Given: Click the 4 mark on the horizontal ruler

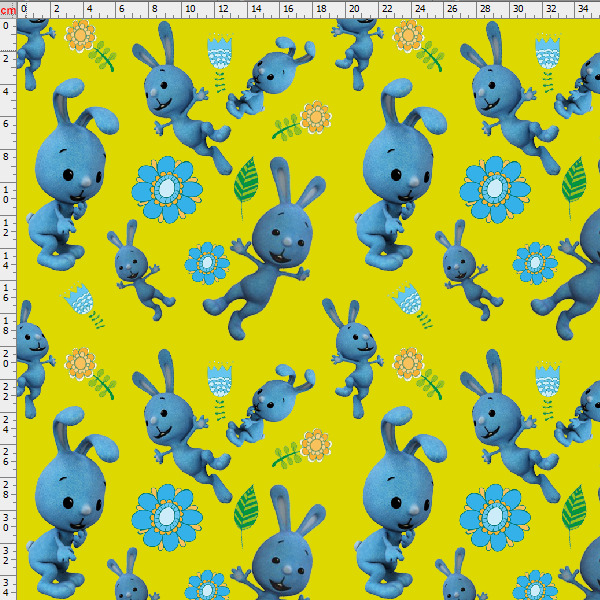Looking at the screenshot, I should point(90,9).
